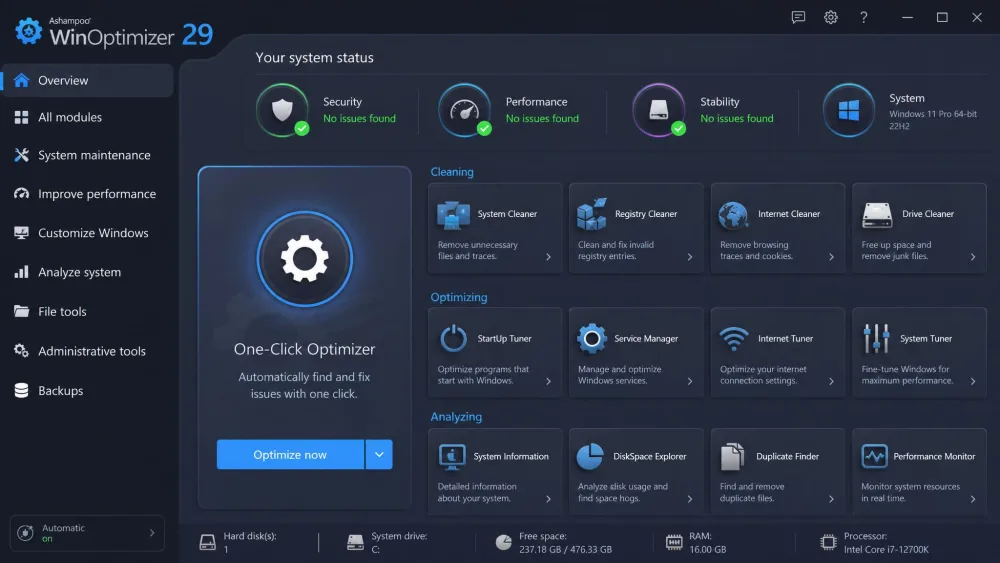Click the 237.18 GB / 476.33 GB value
The image size is (1000, 563).
[x=565, y=550]
